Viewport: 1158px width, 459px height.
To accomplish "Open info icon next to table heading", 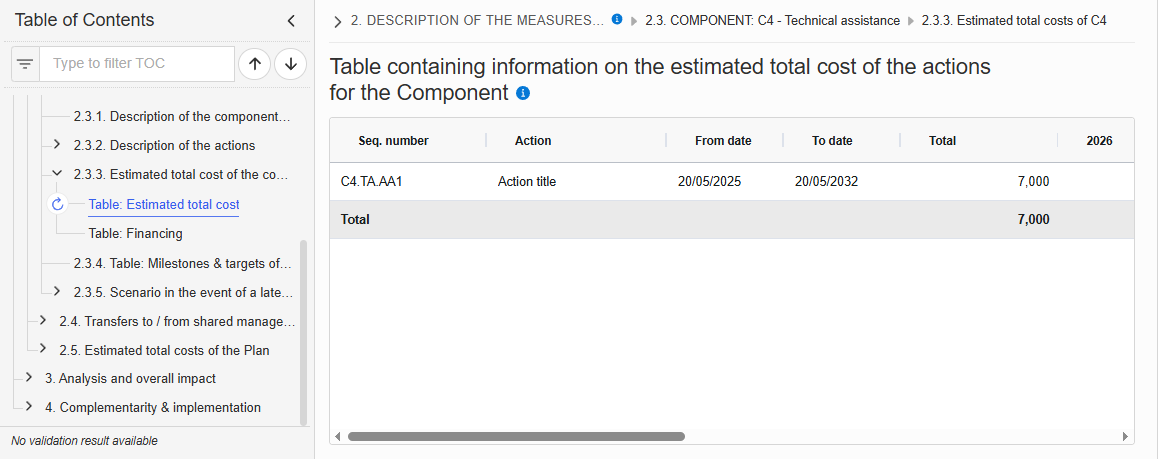I will pyautogui.click(x=523, y=93).
